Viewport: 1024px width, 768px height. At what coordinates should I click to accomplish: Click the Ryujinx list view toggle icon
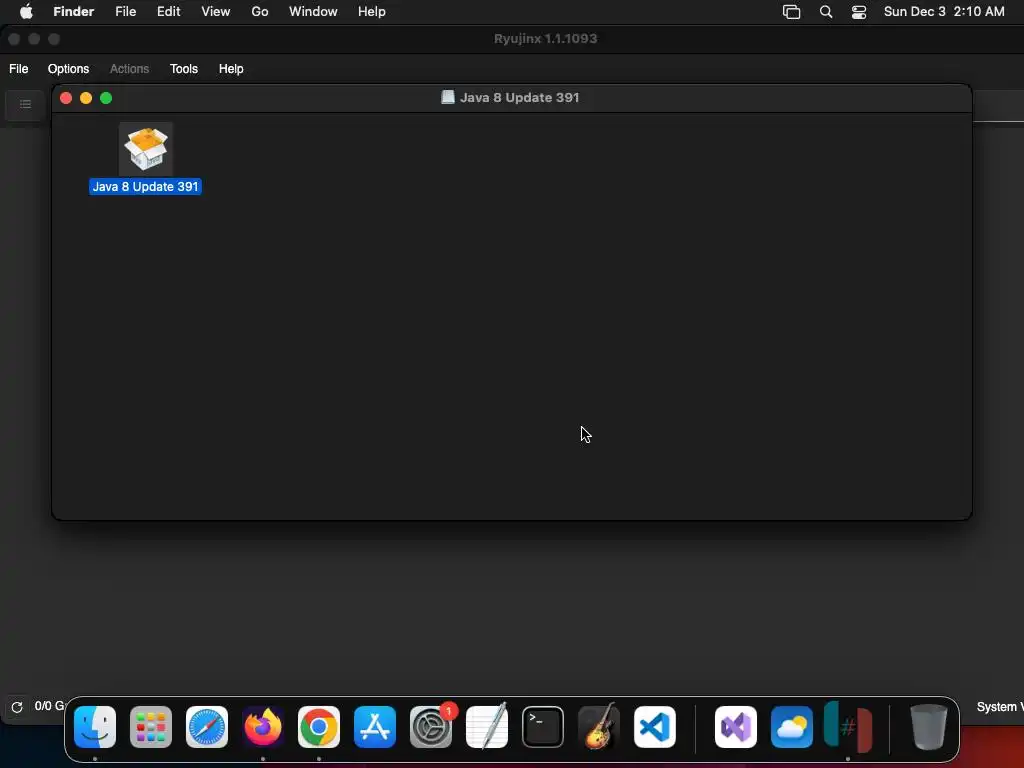(25, 104)
